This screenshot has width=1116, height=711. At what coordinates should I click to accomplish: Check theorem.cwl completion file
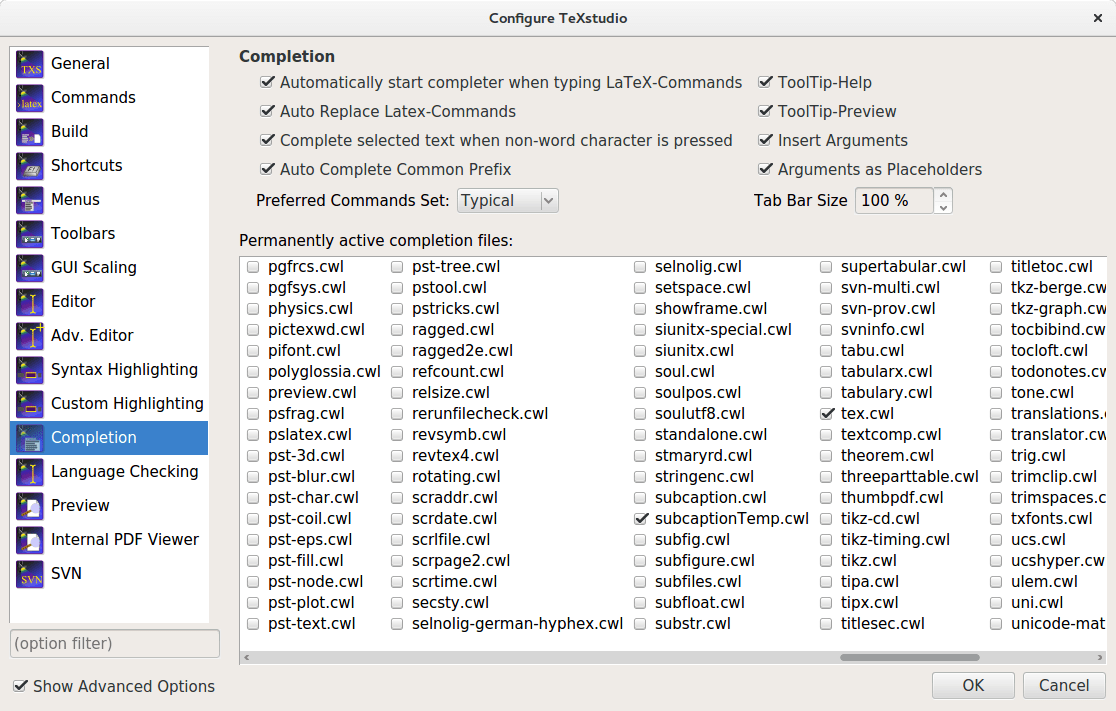[826, 455]
